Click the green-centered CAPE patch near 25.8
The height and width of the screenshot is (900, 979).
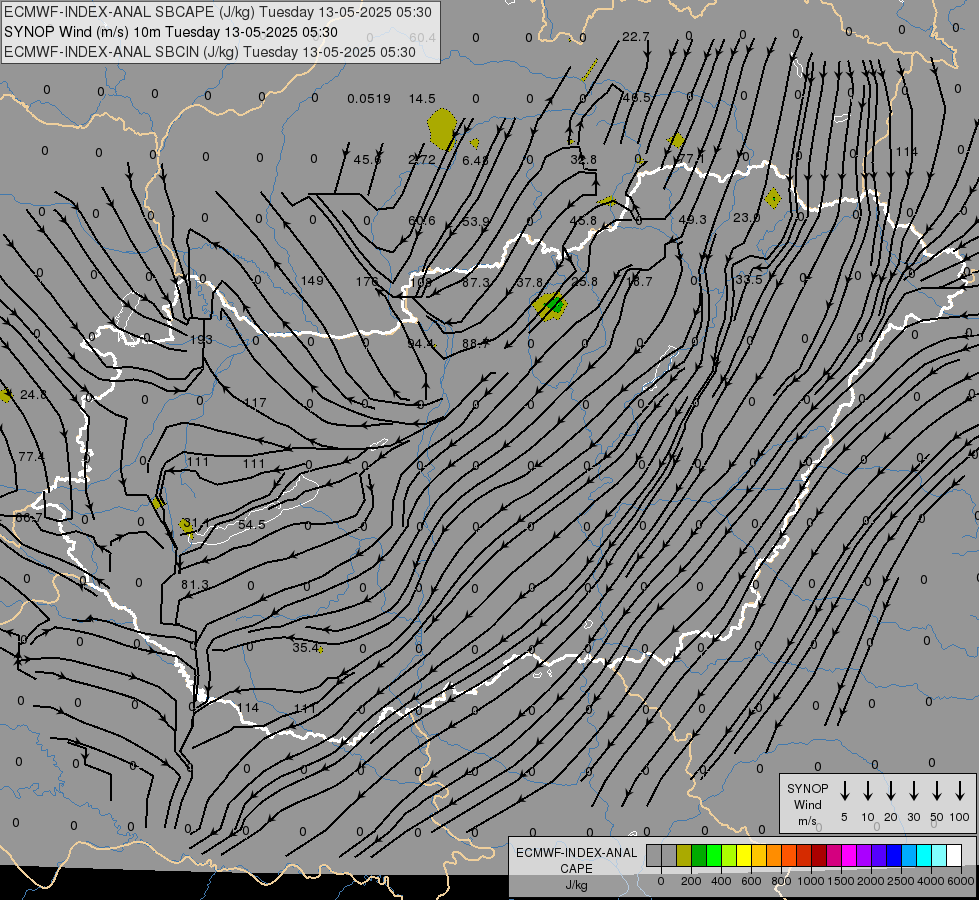pyautogui.click(x=550, y=306)
